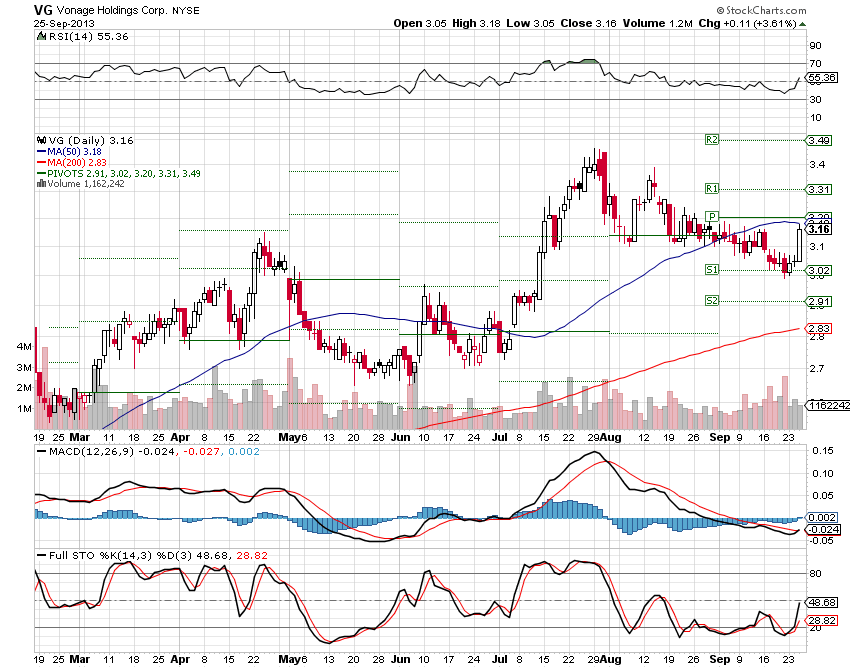The image size is (850, 668).
Task: Click the candlestick icon beside VG (Daily)
Action: coord(41,140)
